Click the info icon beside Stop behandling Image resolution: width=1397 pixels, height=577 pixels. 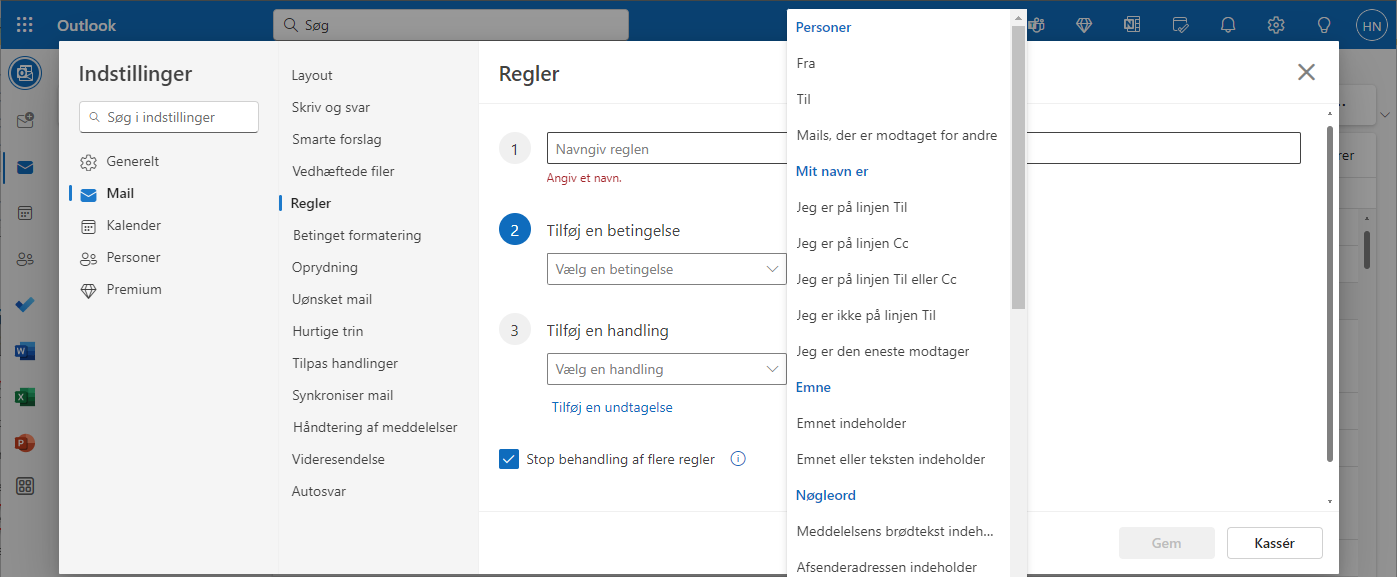[x=738, y=459]
